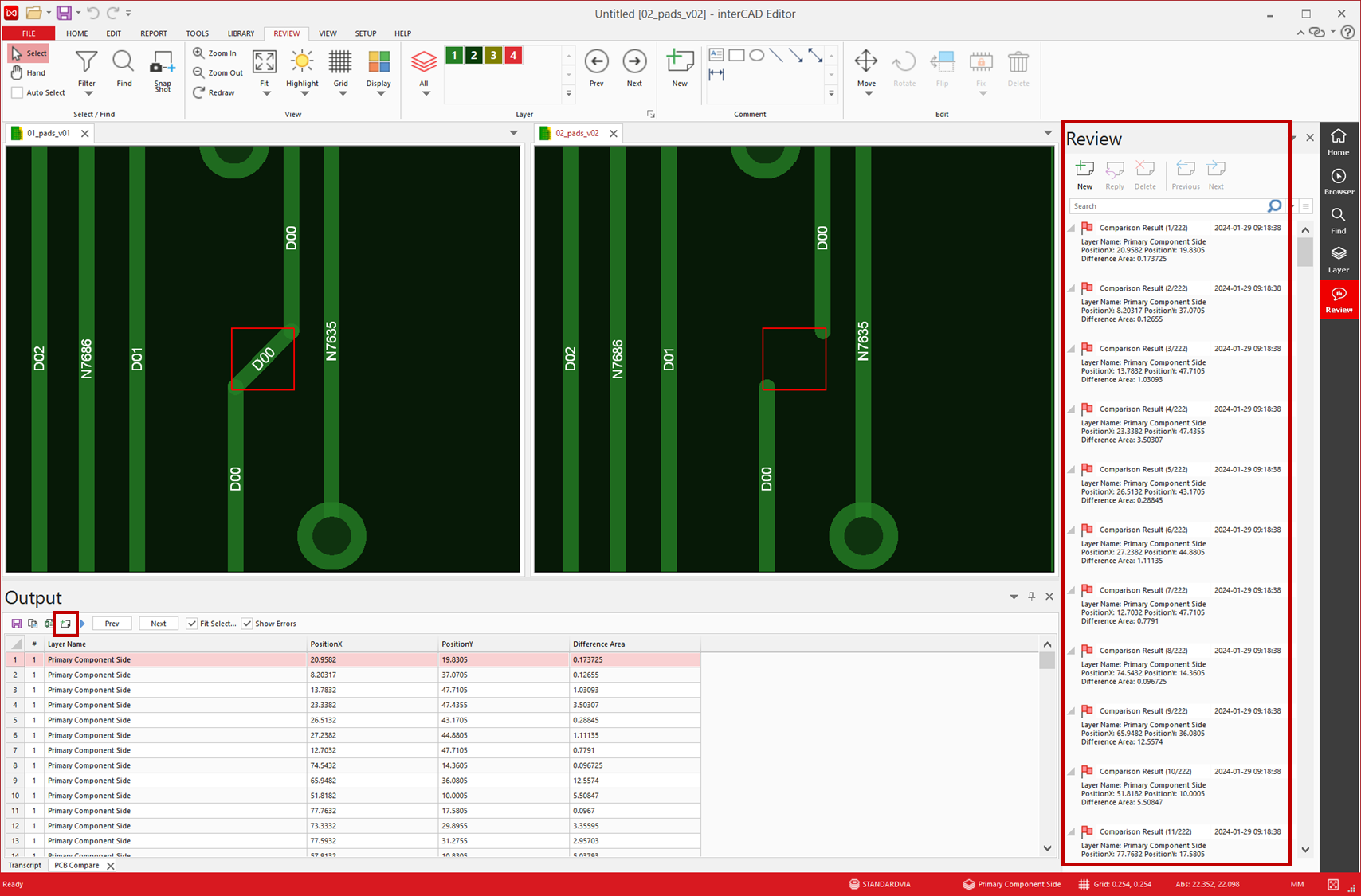Screen dimensions: 1361x896
Task: Select the rectangle comment shape
Action: click(736, 55)
